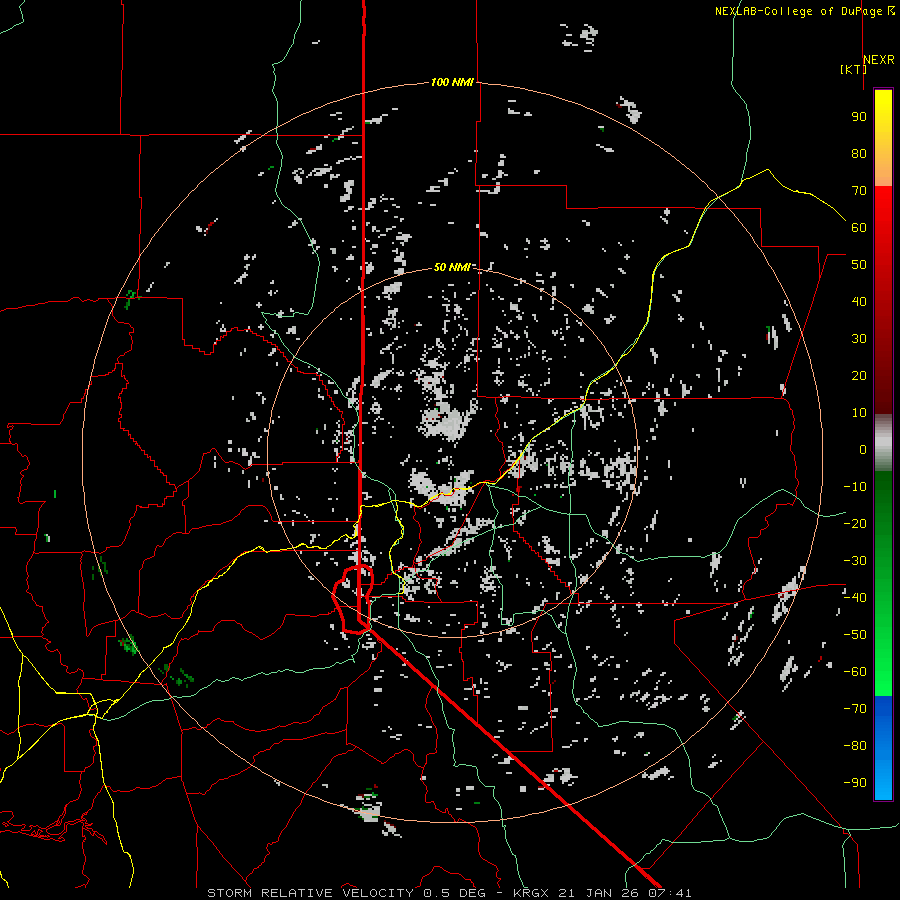Click the 50 NMI range ring label

point(452,267)
